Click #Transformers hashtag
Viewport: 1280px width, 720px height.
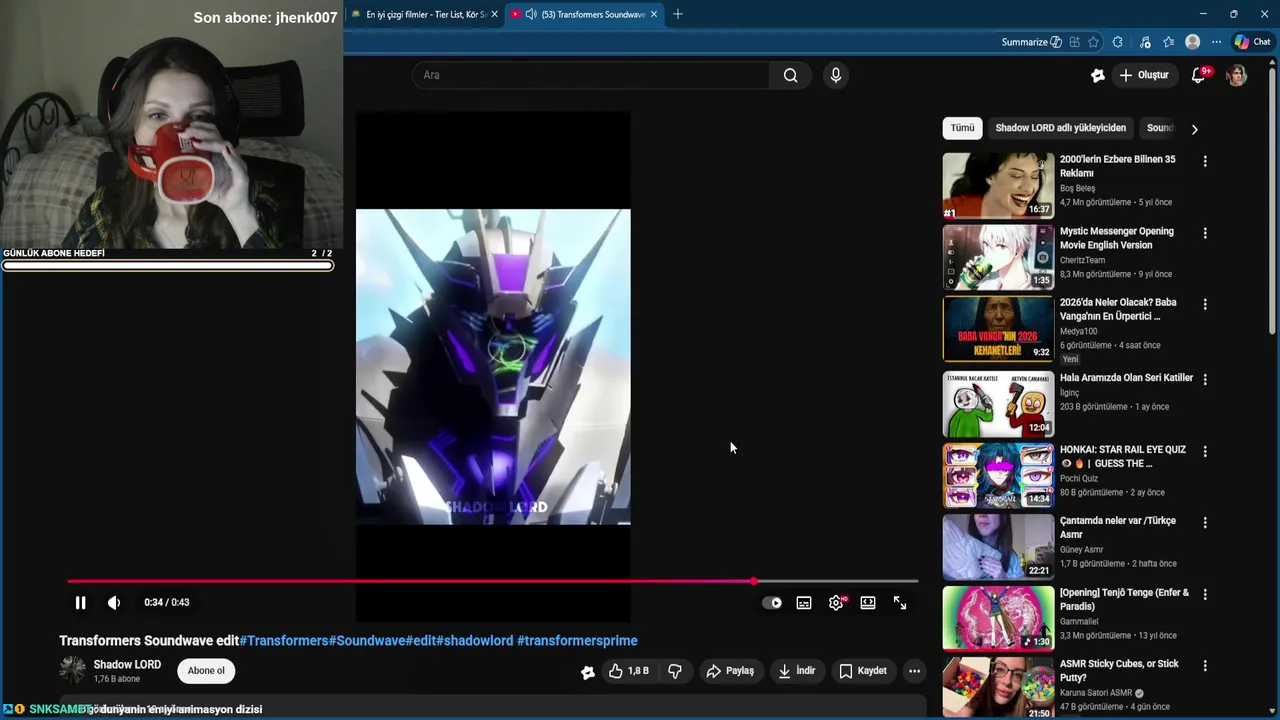coord(283,641)
